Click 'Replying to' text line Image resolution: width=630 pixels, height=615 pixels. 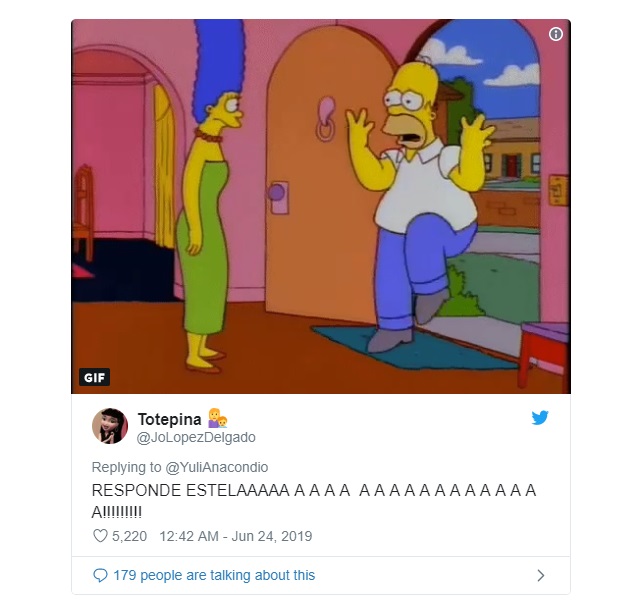180,467
